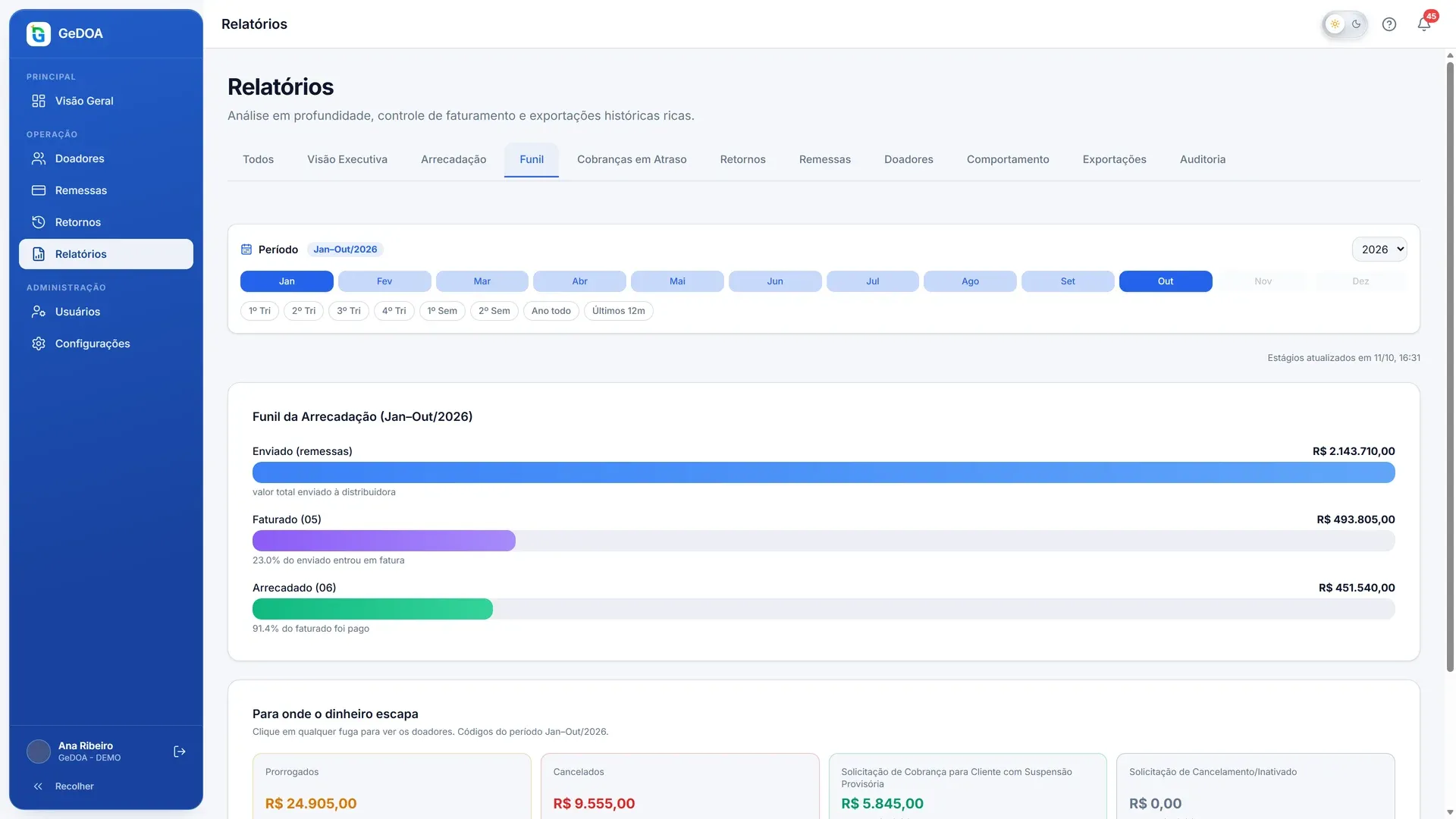The width and height of the screenshot is (1456, 819).
Task: Select the Jan month chip
Action: [x=287, y=281]
